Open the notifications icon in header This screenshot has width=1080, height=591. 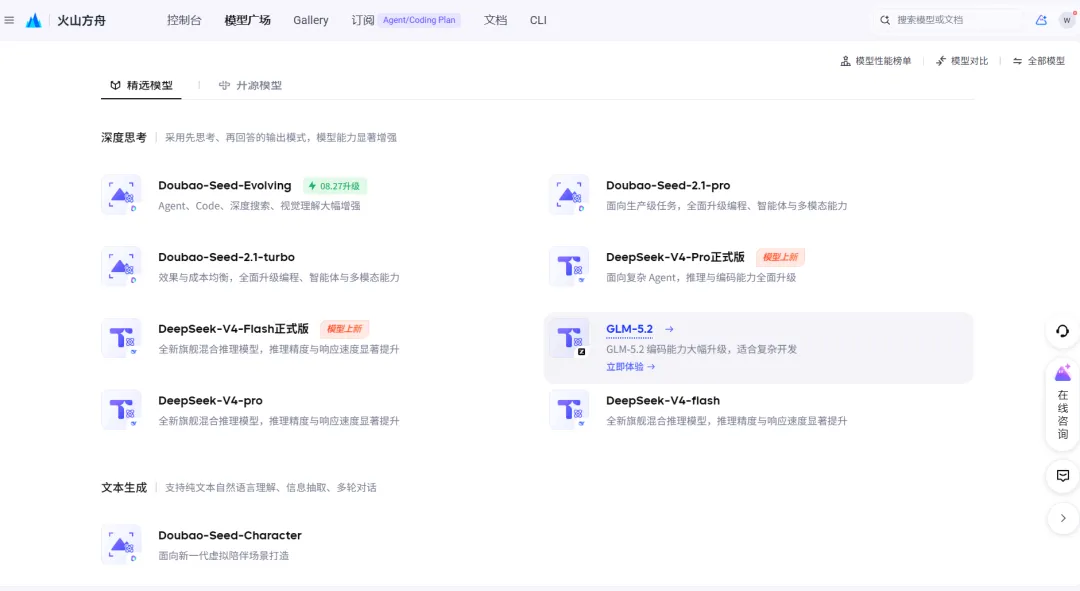(x=1041, y=20)
